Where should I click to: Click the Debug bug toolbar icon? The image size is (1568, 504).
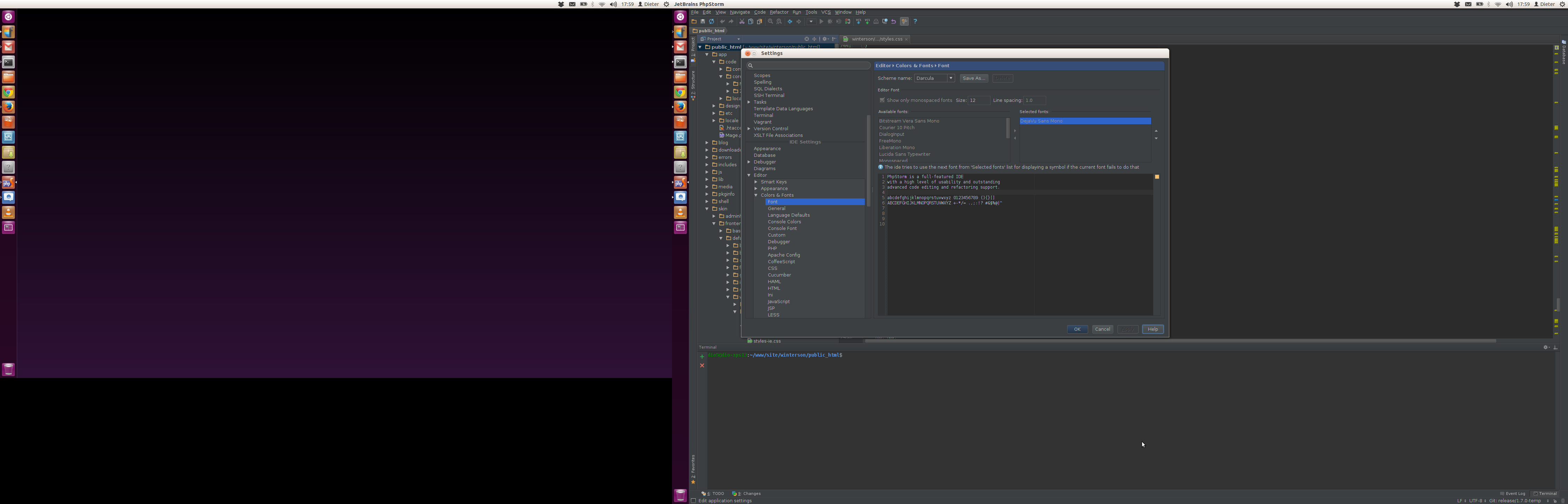click(x=830, y=21)
